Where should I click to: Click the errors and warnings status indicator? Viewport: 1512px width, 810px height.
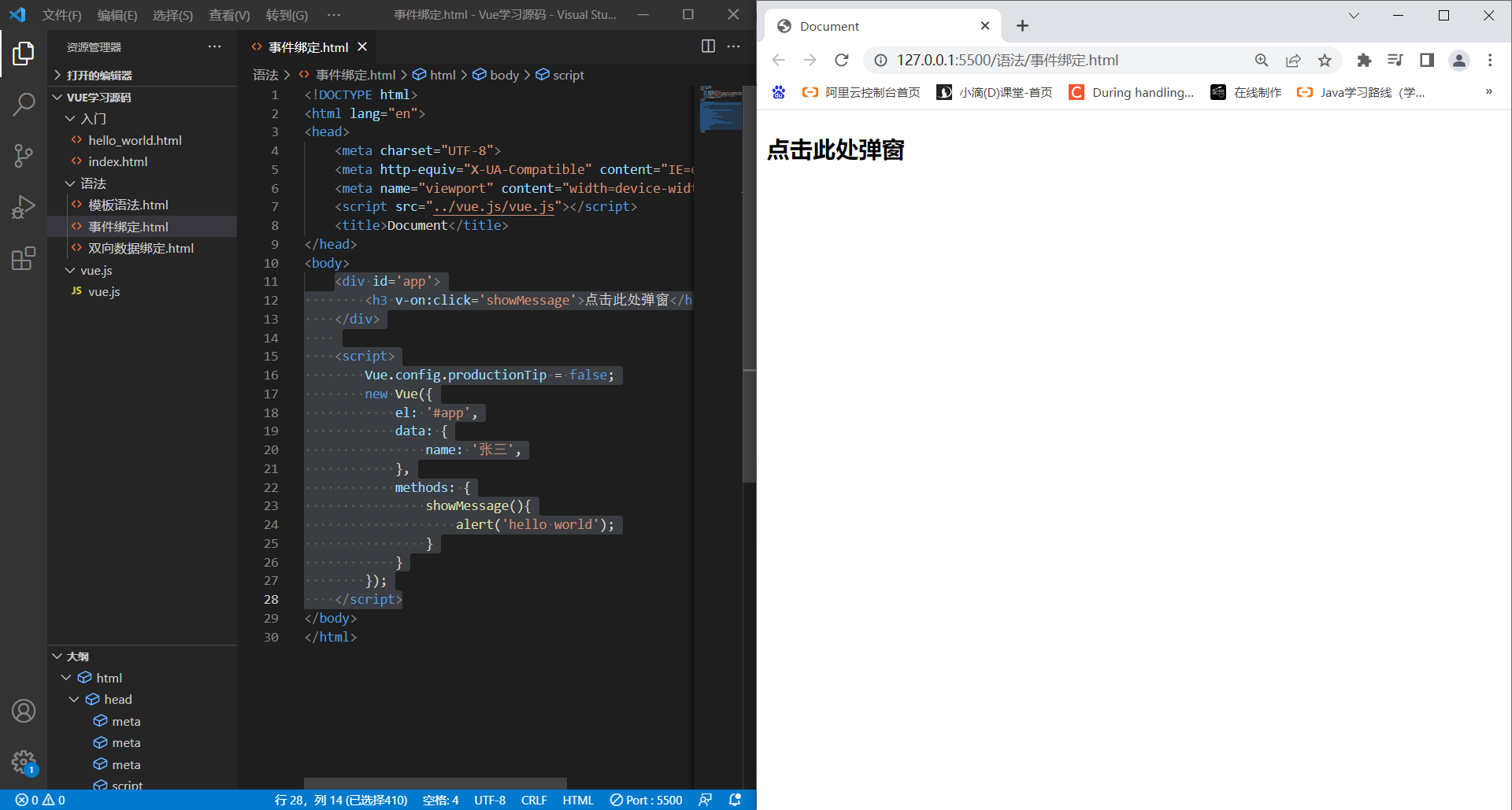click(40, 800)
